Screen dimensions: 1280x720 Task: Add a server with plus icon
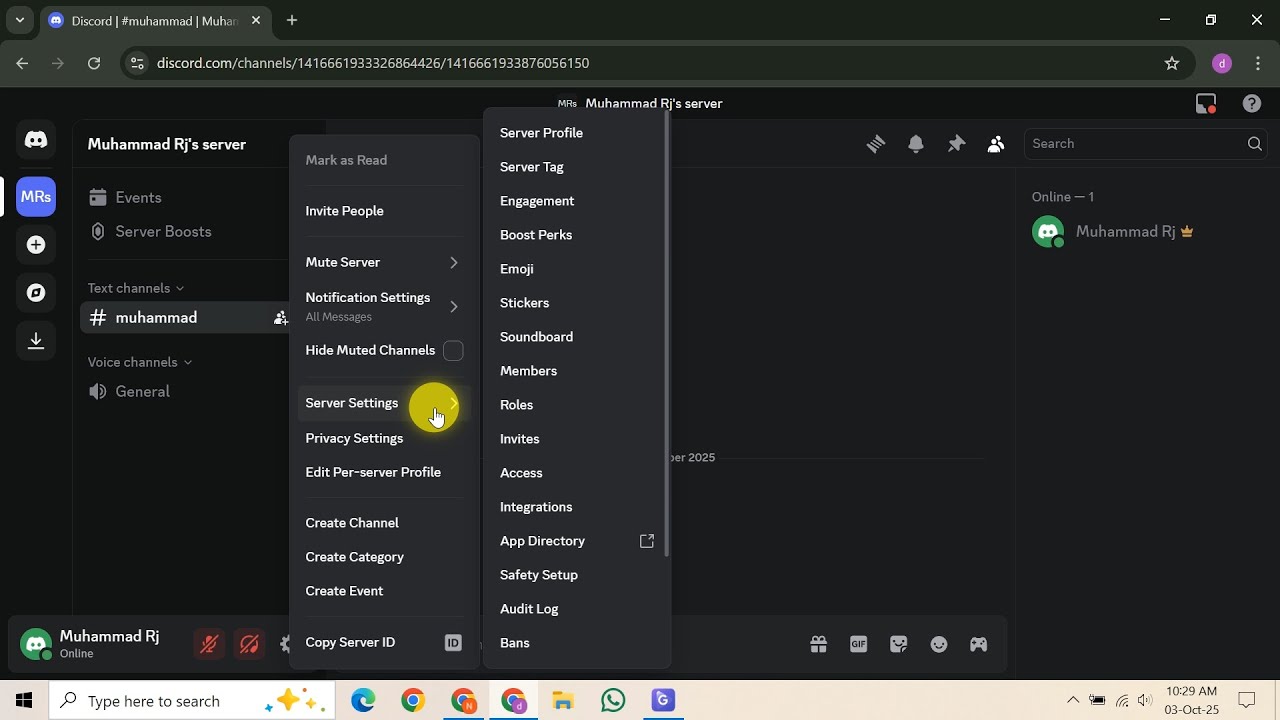(x=36, y=245)
